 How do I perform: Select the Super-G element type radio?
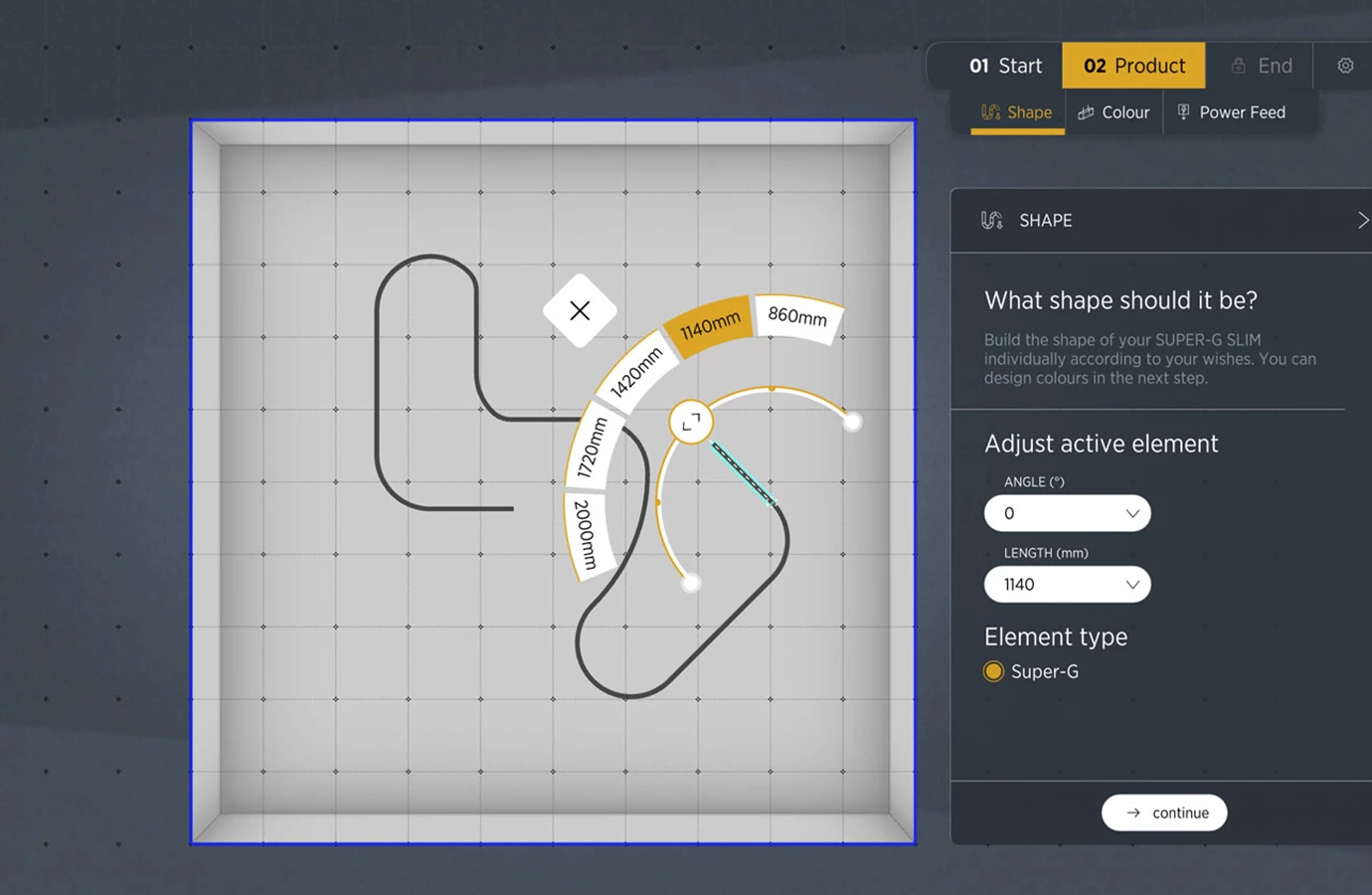[x=993, y=671]
